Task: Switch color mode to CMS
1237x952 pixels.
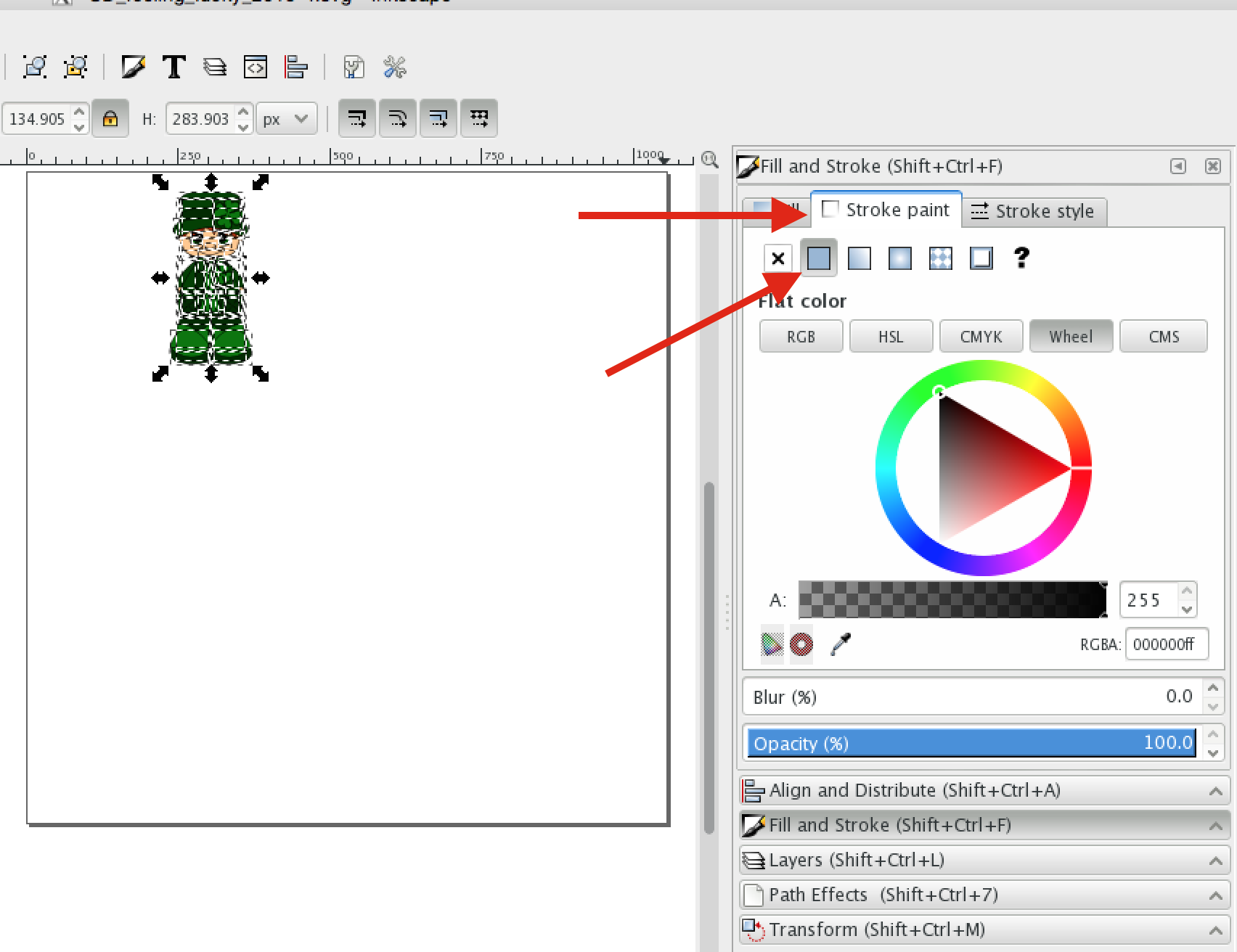Action: click(x=1164, y=337)
